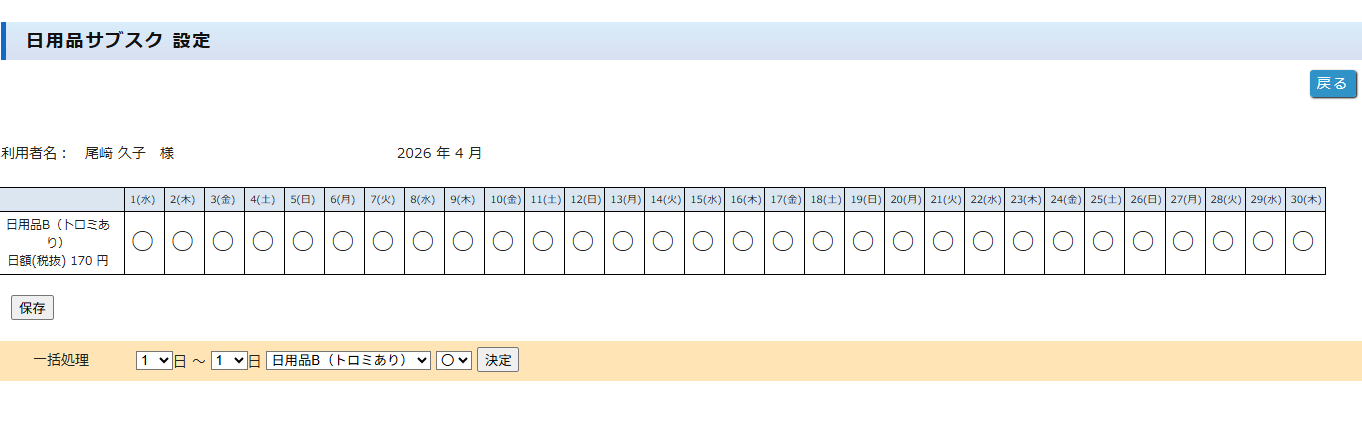This screenshot has height=444, width=1362.
Task: Toggle the circle for day 12 (日)
Action: 583,241
